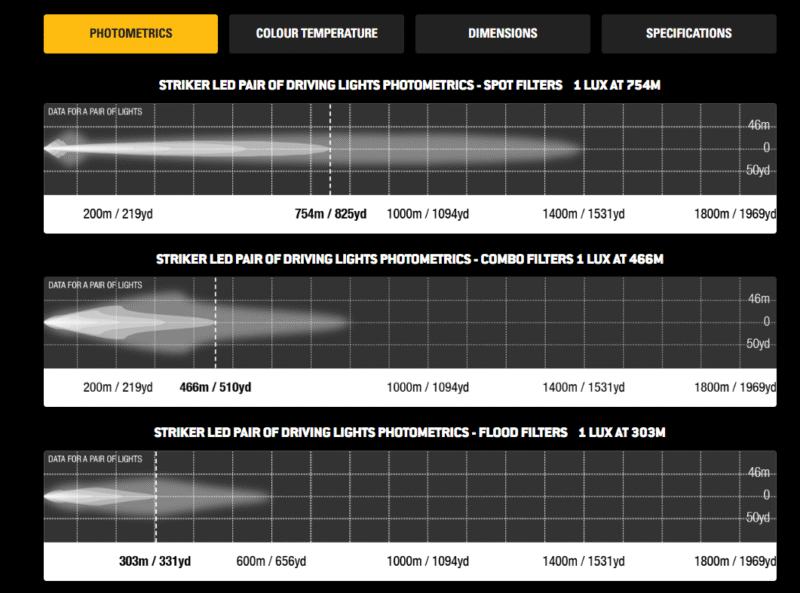Viewport: 800px width, 593px height.
Task: Click the 1400m / 1531yd label in flood chart
Action: point(583,561)
